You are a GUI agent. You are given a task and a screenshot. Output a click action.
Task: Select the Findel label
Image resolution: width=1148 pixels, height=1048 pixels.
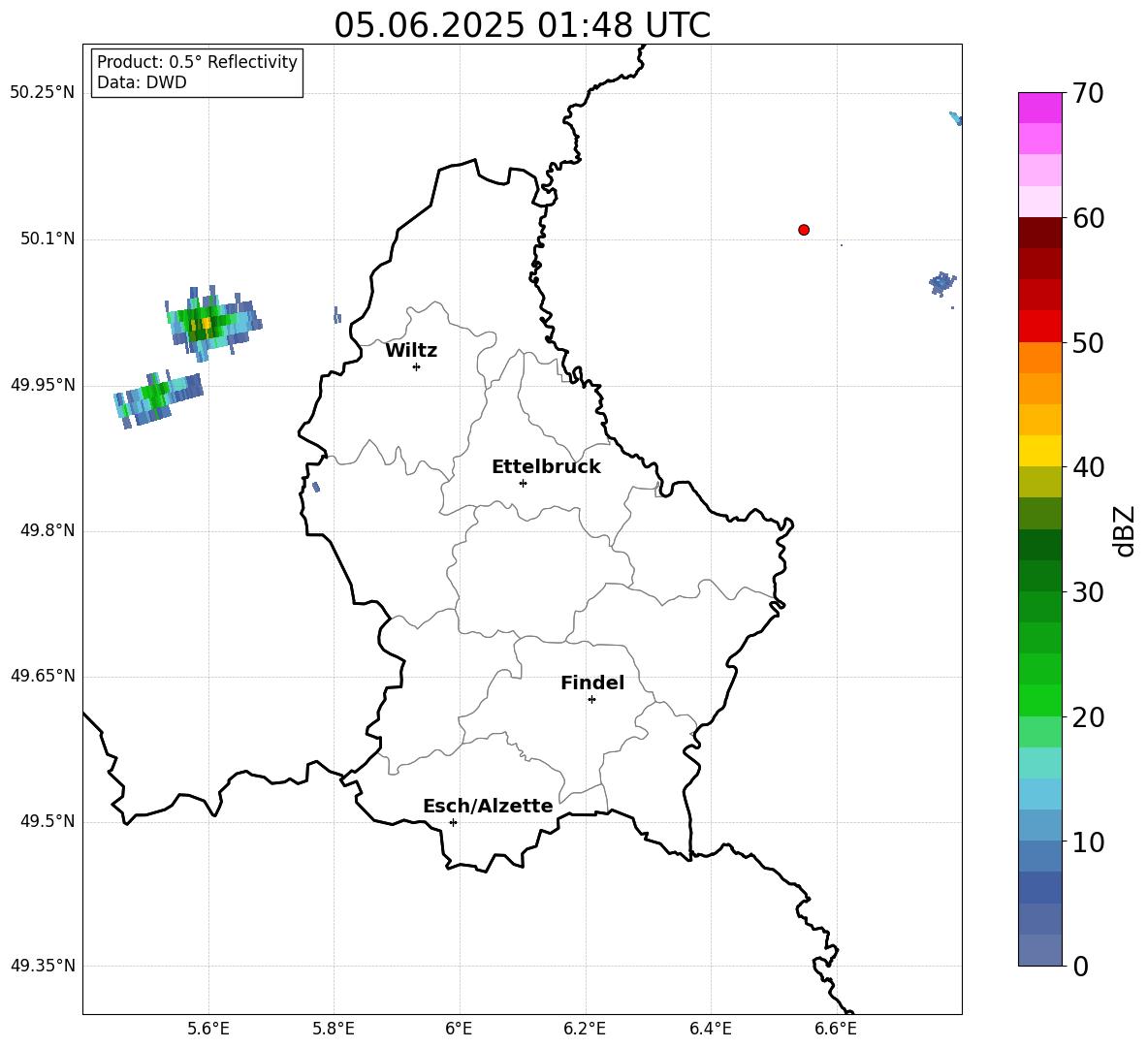coord(592,683)
